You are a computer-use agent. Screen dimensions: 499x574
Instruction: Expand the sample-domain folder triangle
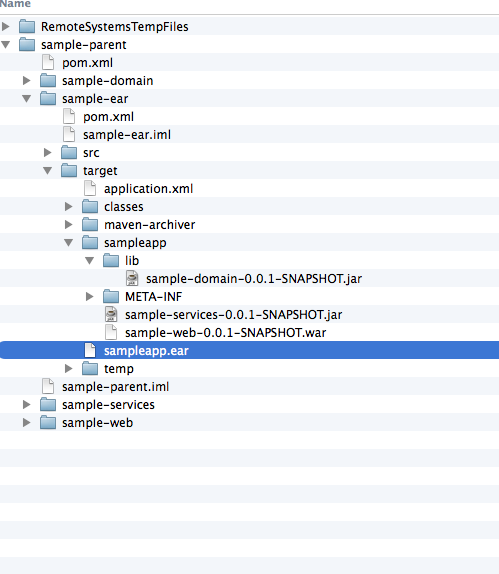click(26, 81)
